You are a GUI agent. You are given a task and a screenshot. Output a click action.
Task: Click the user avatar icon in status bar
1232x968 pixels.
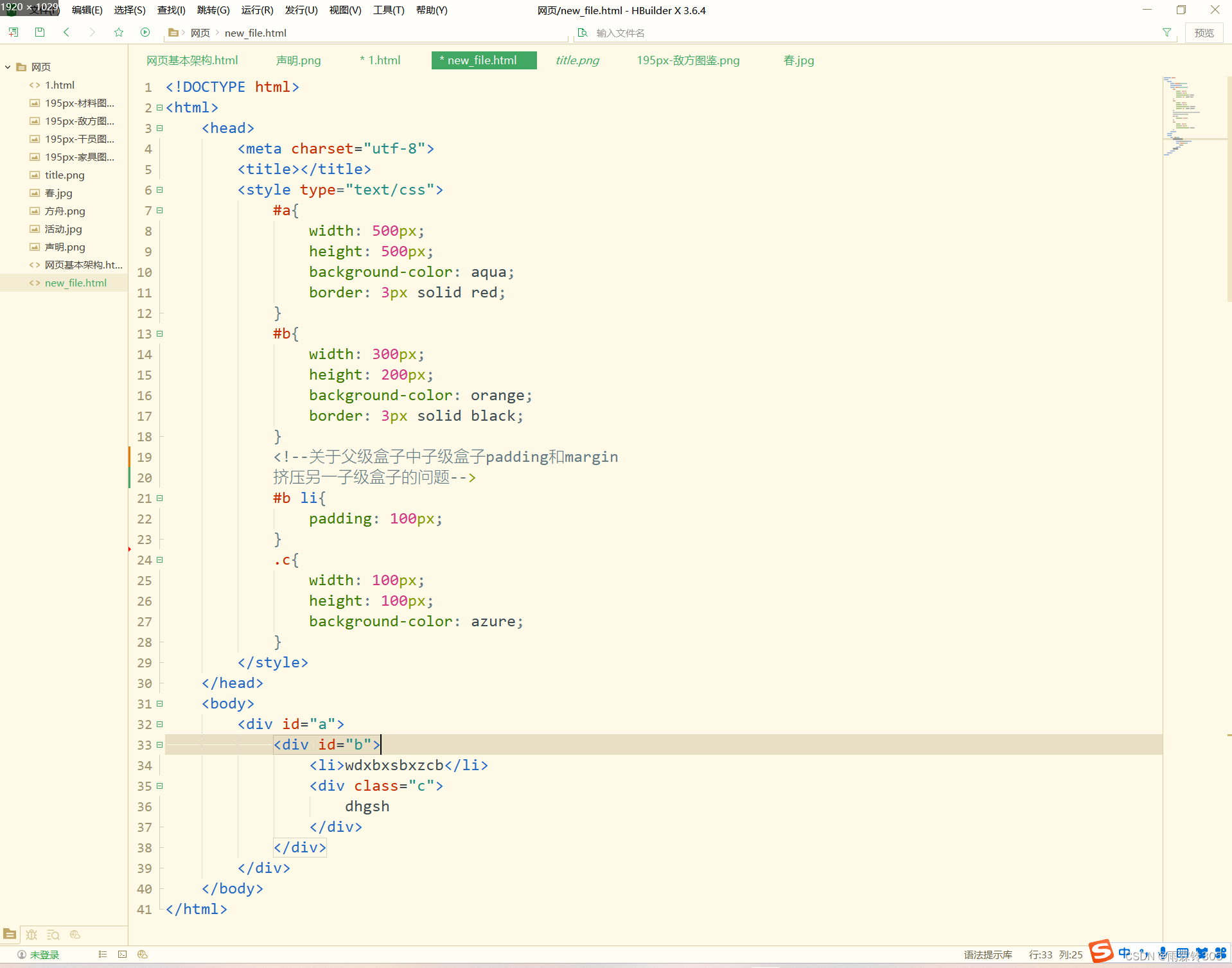click(22, 955)
